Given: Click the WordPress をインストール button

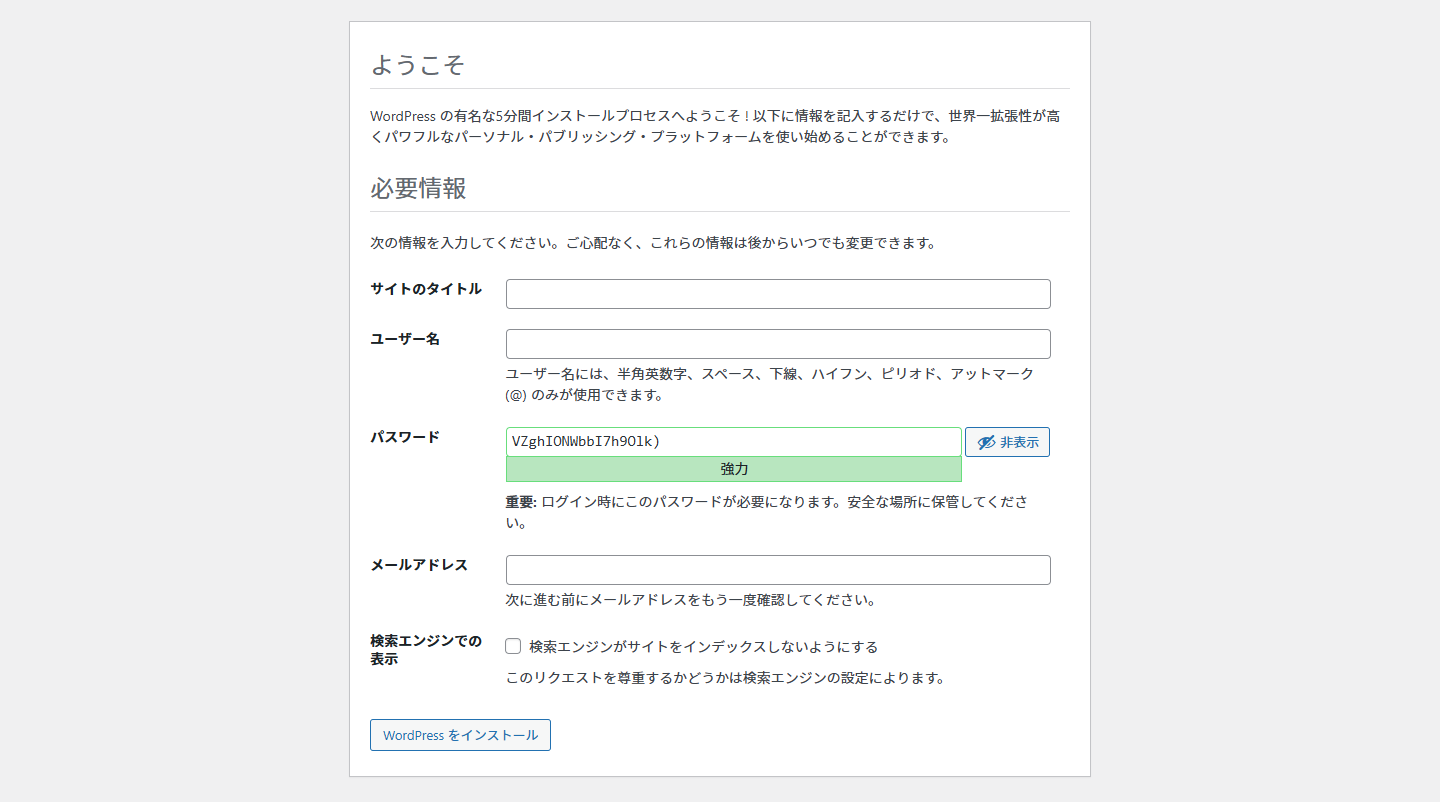Looking at the screenshot, I should click(460, 735).
